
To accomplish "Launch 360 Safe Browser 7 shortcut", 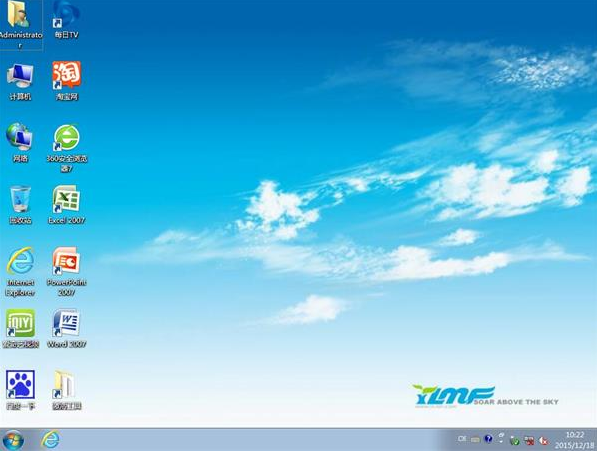I will (x=67, y=148).
